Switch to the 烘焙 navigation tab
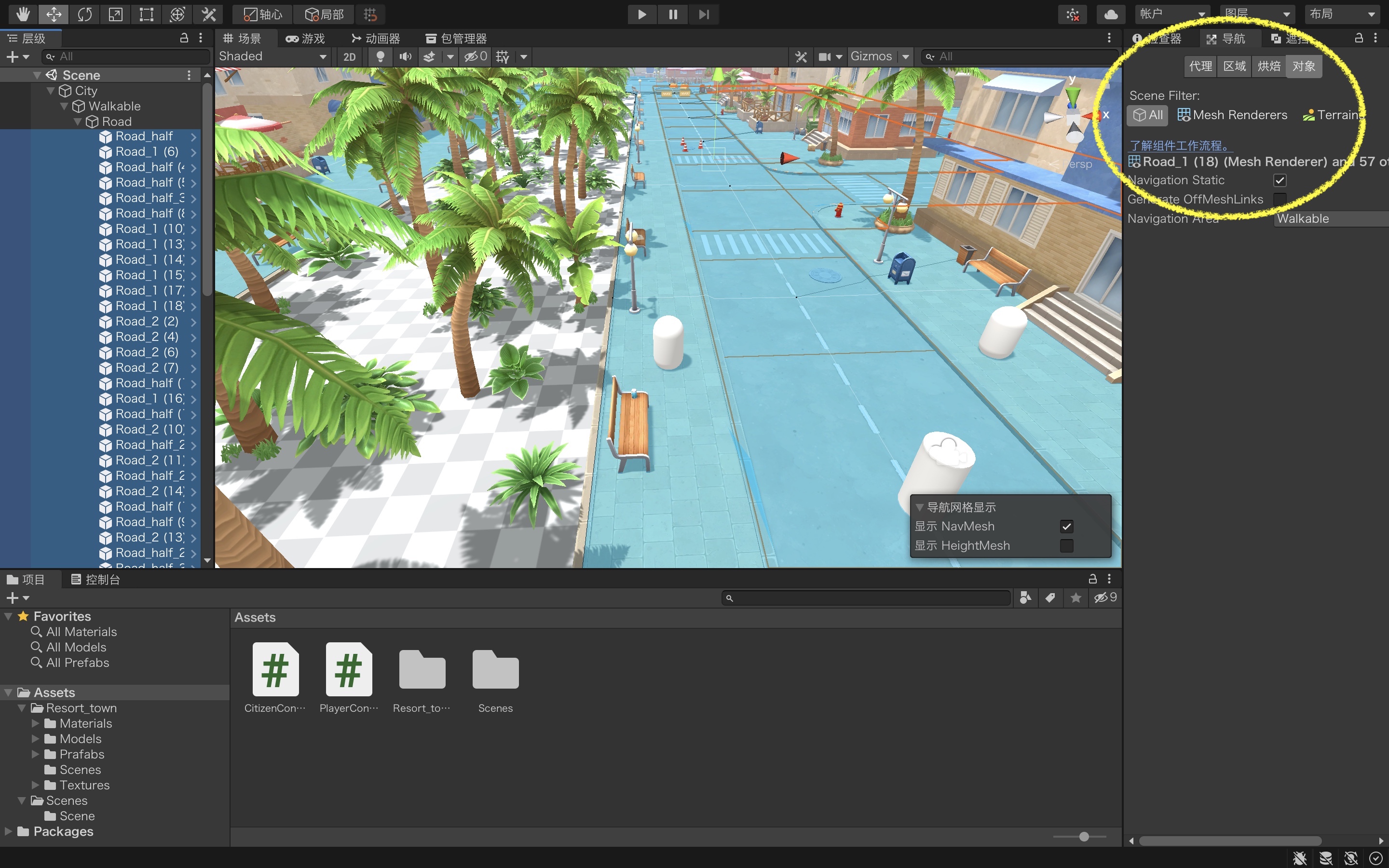Image resolution: width=1389 pixels, height=868 pixels. [1268, 66]
